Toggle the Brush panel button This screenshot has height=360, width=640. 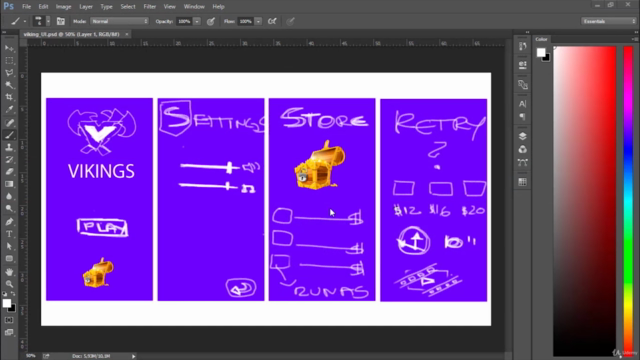(x=60, y=21)
